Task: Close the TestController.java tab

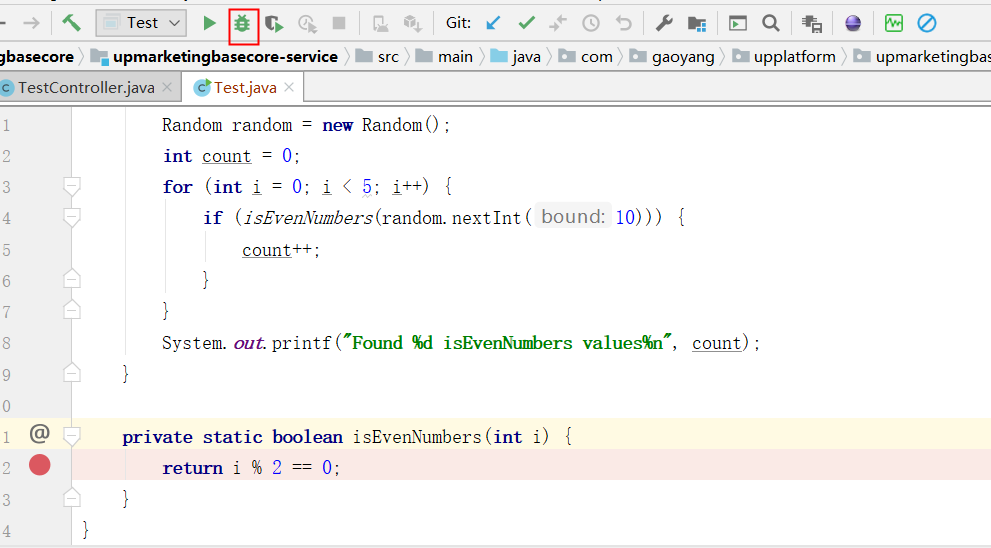Action: (167, 87)
